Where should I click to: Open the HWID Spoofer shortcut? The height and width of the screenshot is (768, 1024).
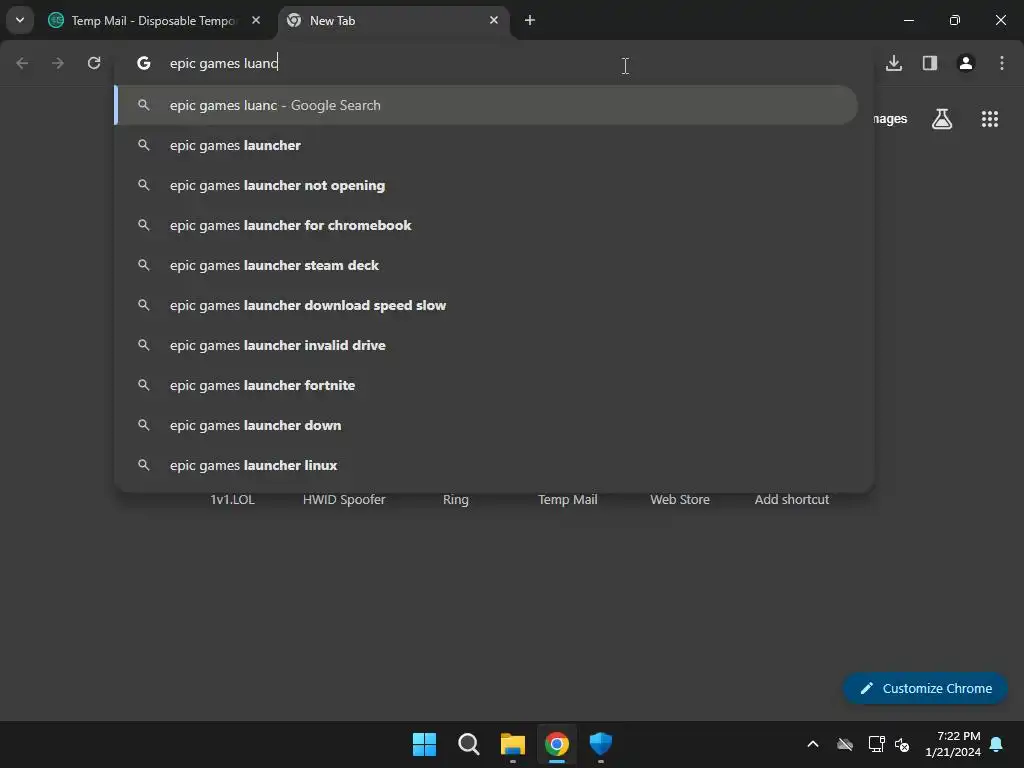point(344,500)
